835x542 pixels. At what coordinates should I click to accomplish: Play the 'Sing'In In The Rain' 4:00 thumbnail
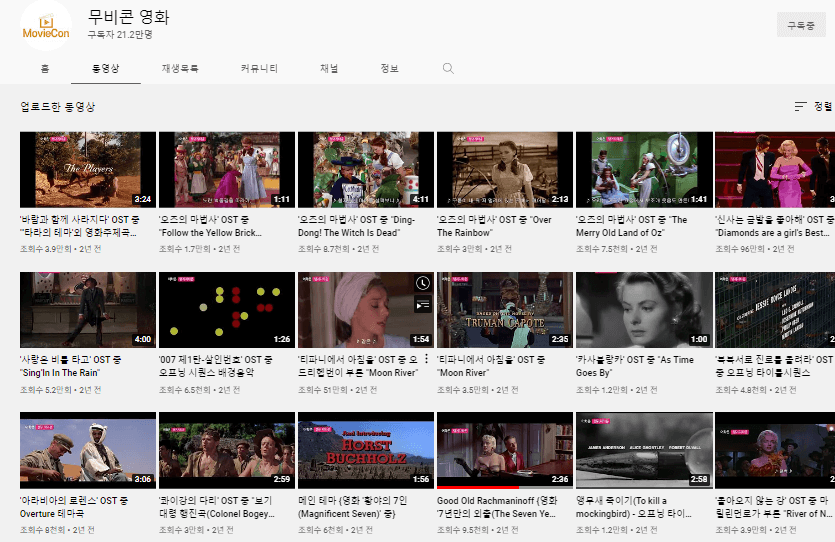88,310
